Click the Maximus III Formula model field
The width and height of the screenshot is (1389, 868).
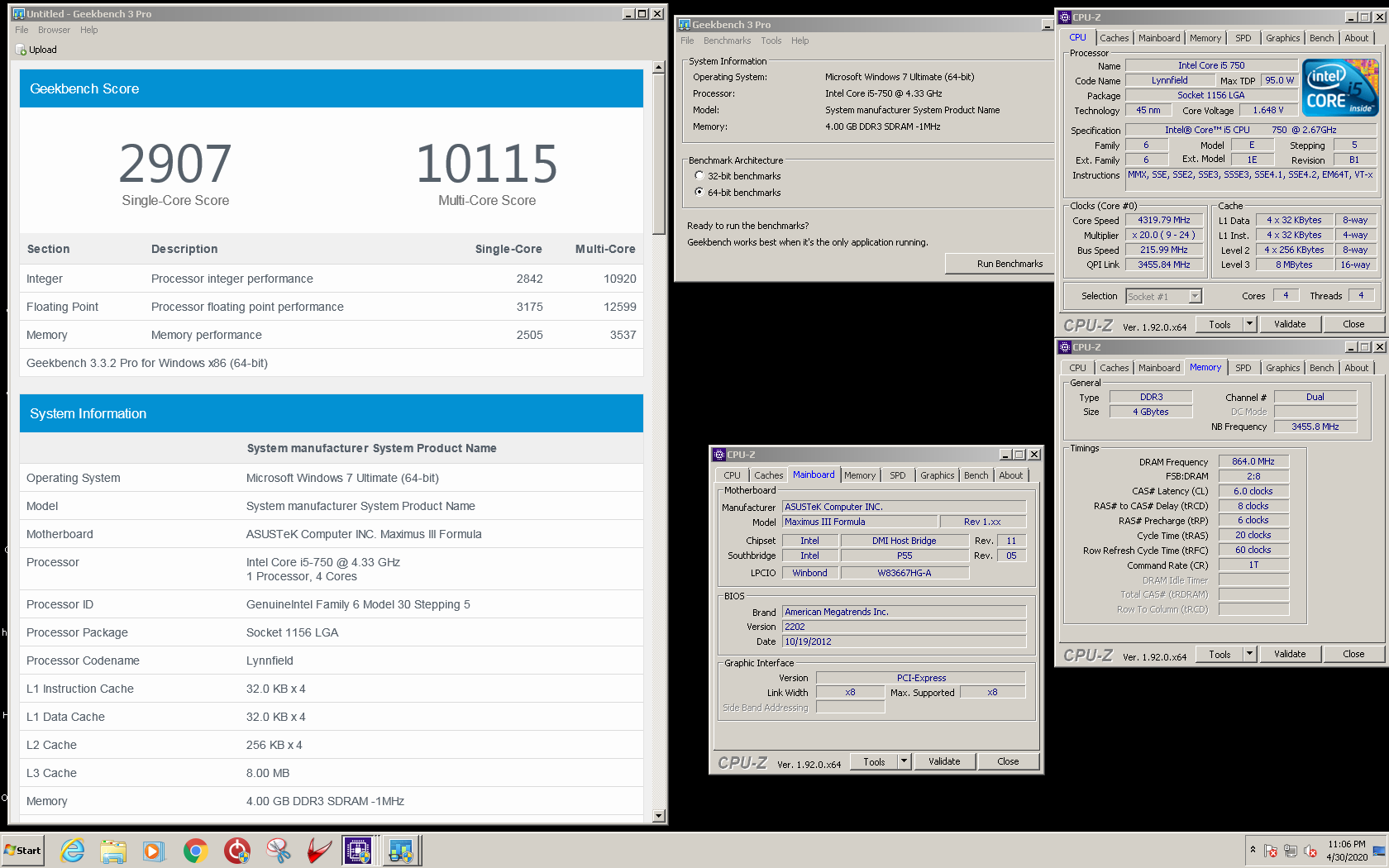860,522
